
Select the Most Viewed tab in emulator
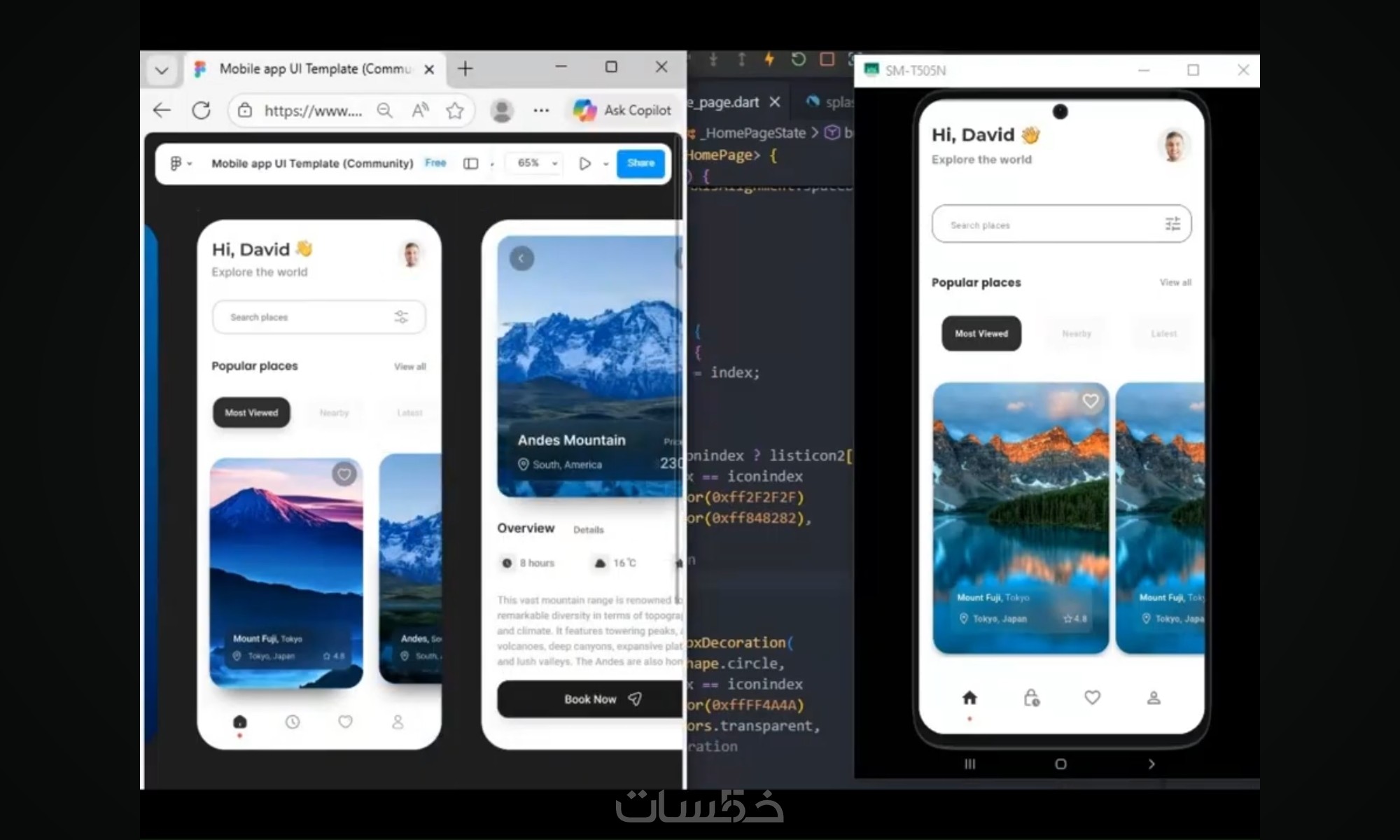pos(981,333)
